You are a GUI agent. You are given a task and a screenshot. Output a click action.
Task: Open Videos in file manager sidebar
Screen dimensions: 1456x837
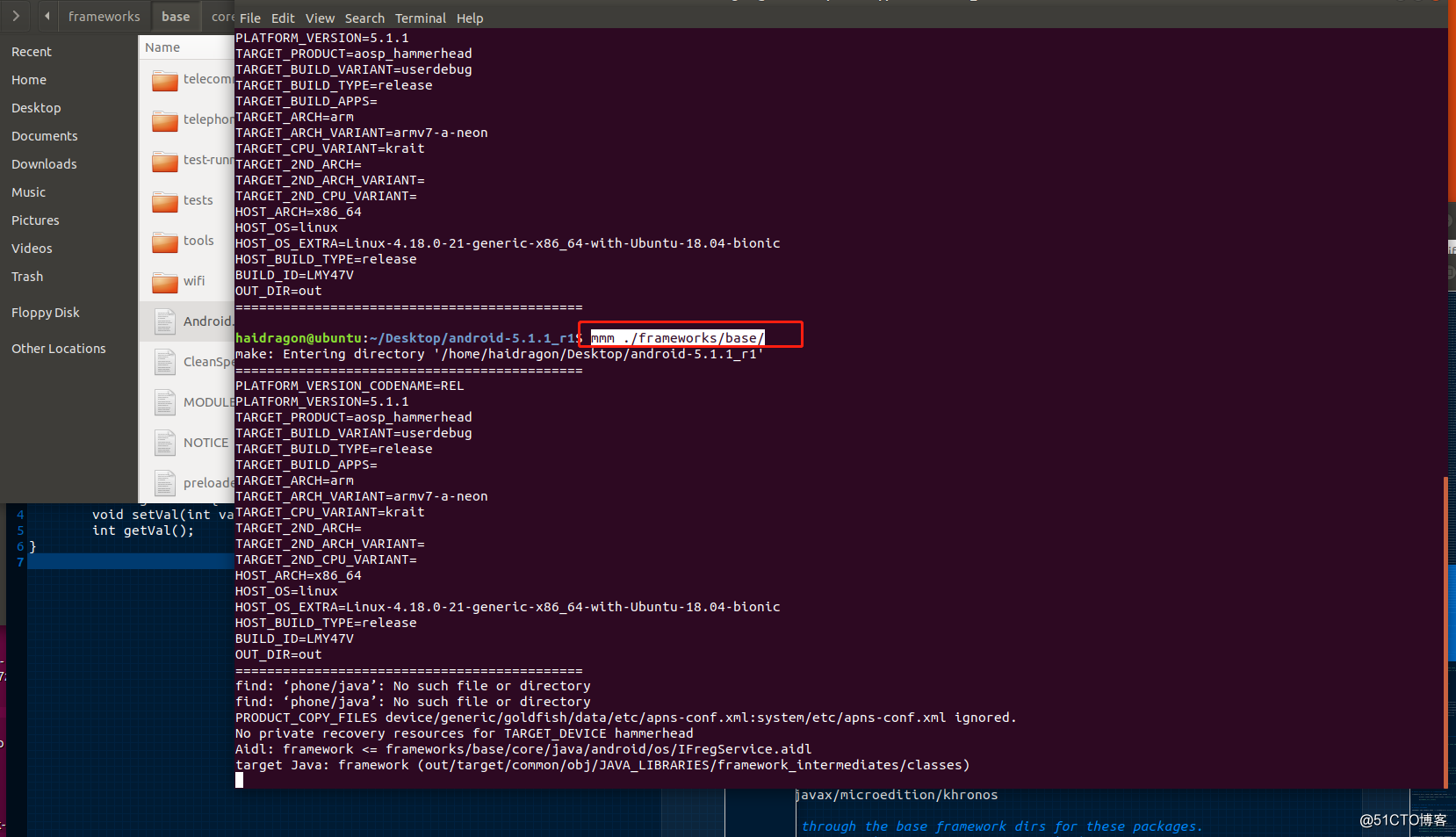(x=32, y=249)
